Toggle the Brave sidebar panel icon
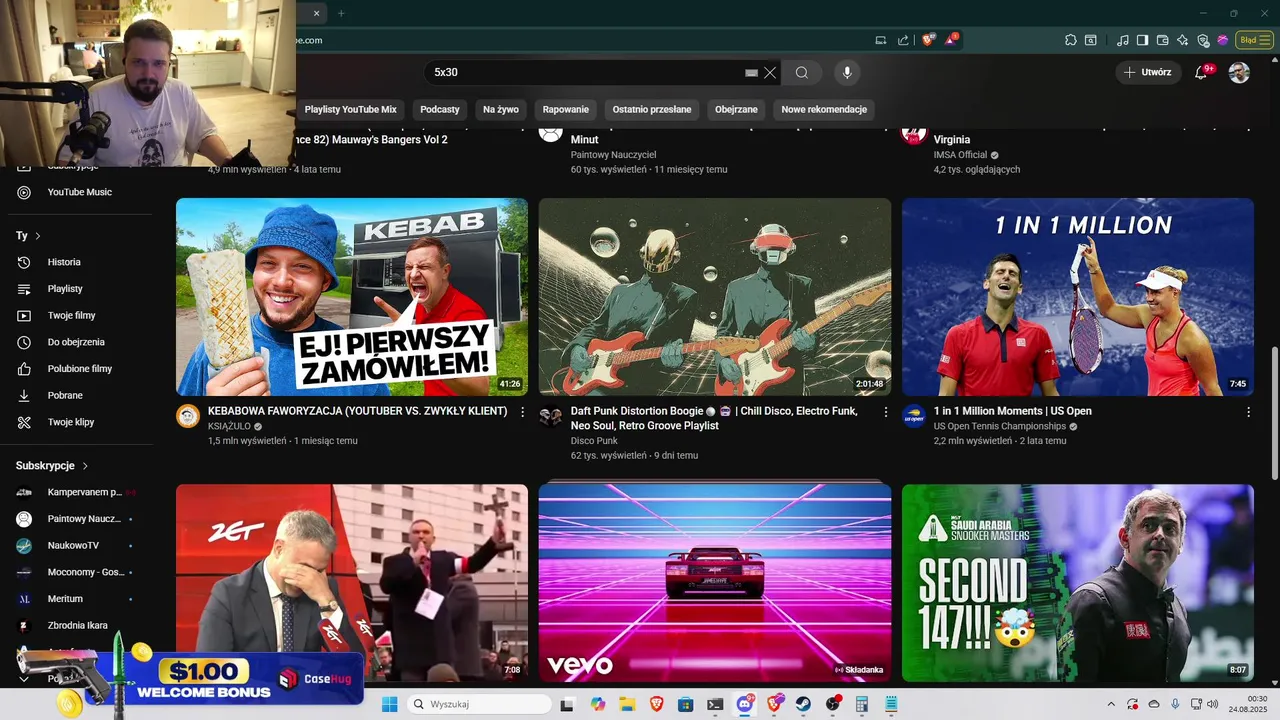 1143,40
